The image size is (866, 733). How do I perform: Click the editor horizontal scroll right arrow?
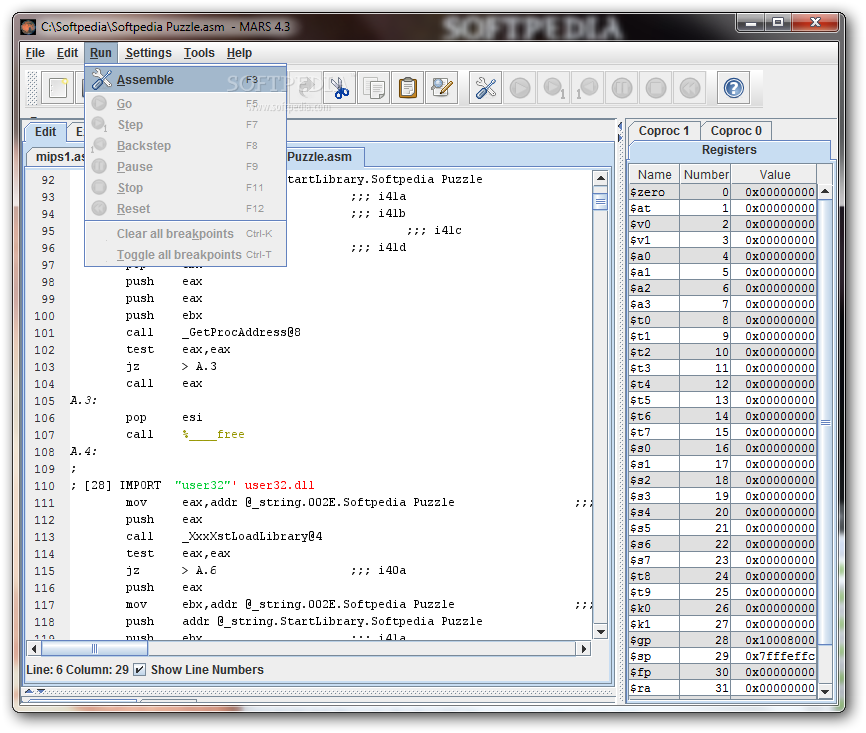[583, 648]
